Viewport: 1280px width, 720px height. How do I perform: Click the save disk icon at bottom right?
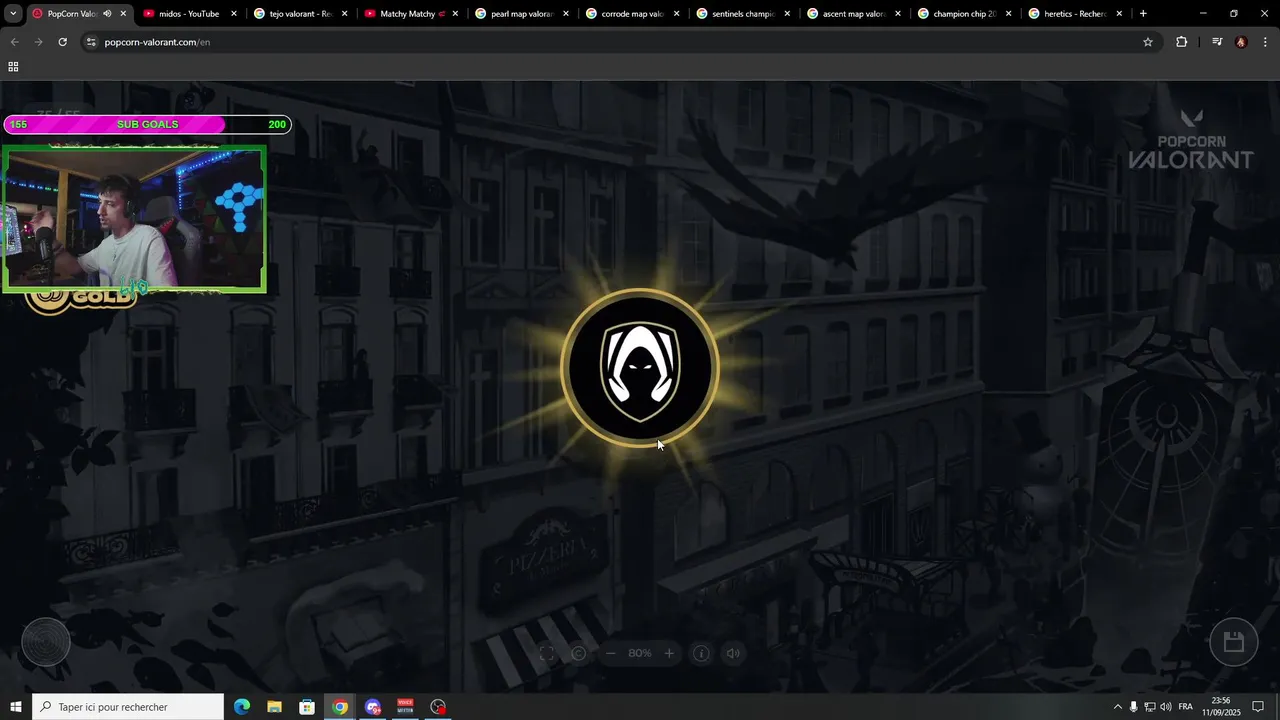coord(1233,642)
